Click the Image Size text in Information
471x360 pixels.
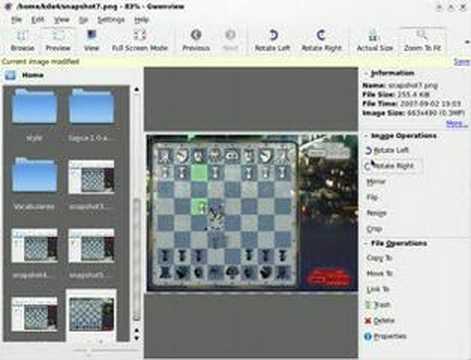point(414,113)
